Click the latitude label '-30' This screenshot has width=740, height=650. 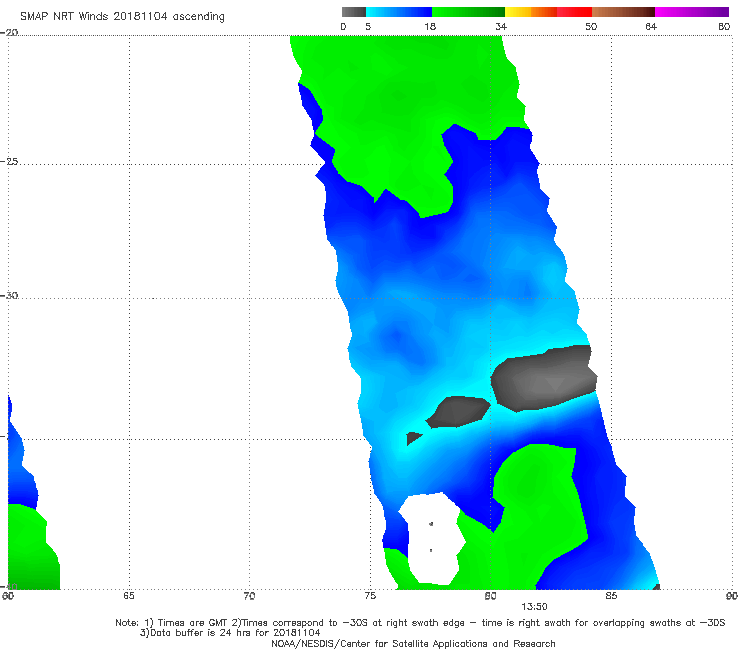coord(9,295)
